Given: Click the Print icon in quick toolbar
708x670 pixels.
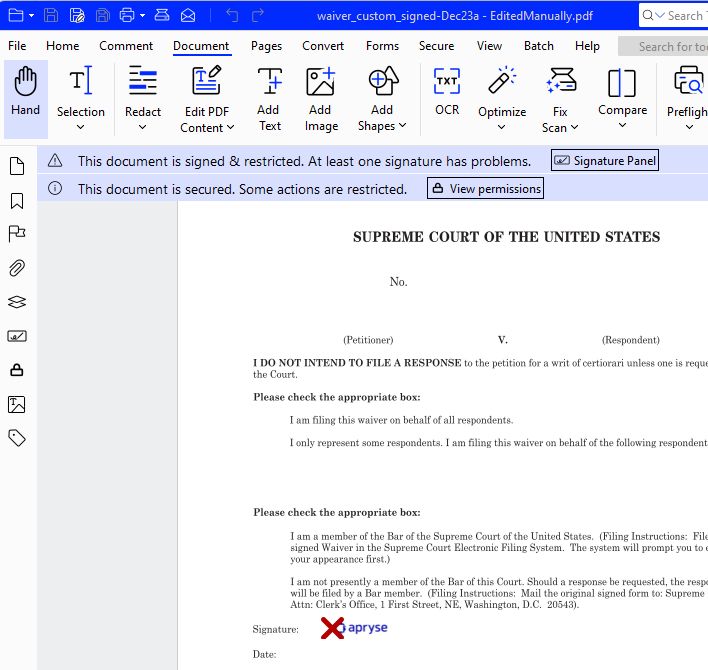Looking at the screenshot, I should coord(127,15).
